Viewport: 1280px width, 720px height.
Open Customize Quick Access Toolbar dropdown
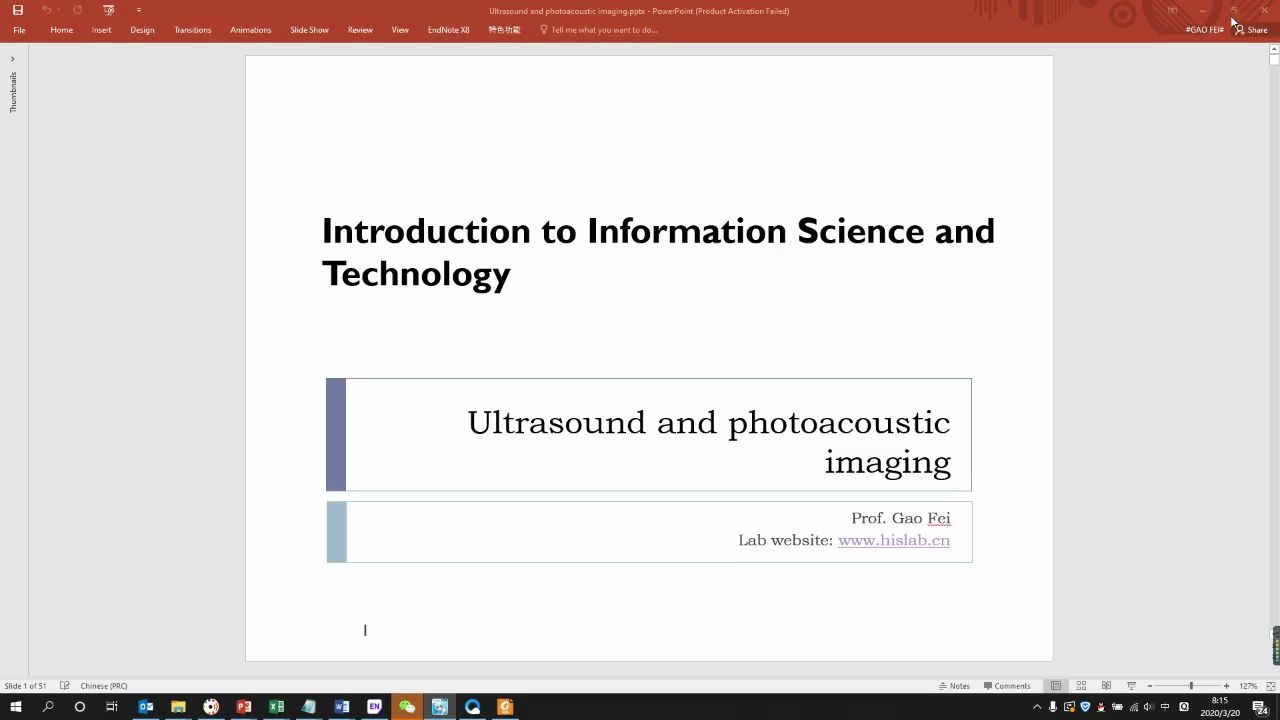tap(138, 10)
